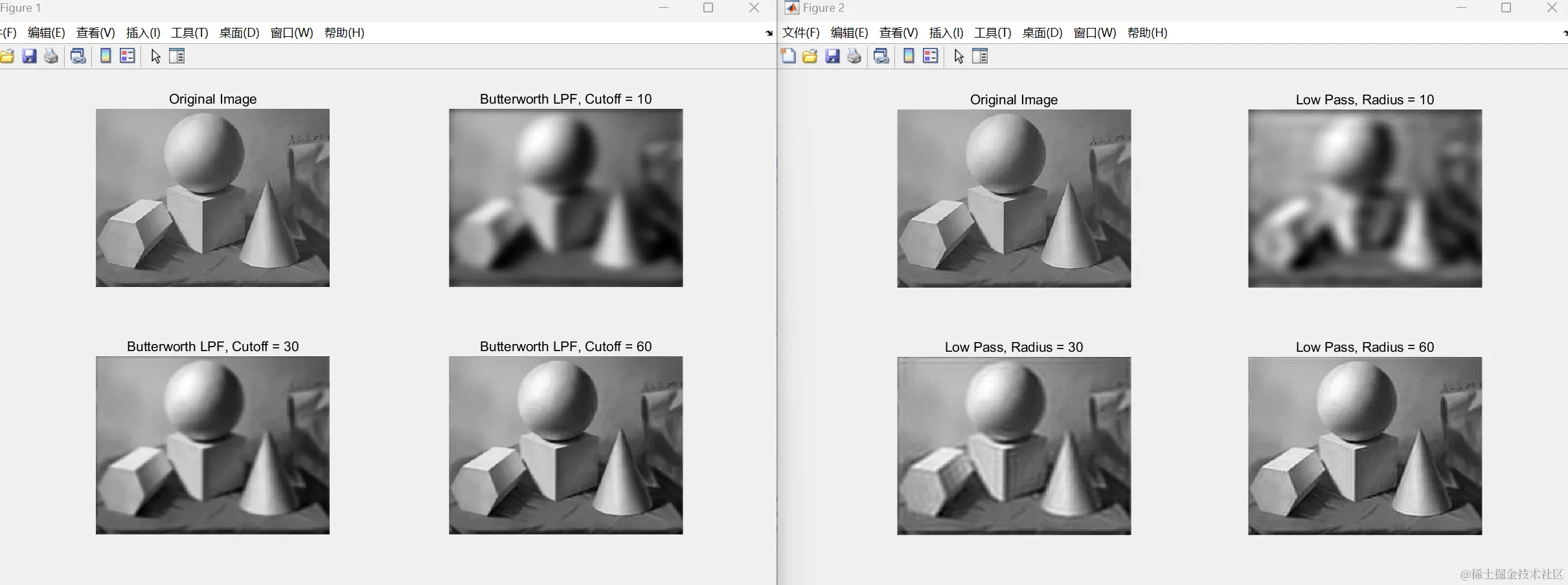Maximize the Figure 1 window

tap(709, 8)
